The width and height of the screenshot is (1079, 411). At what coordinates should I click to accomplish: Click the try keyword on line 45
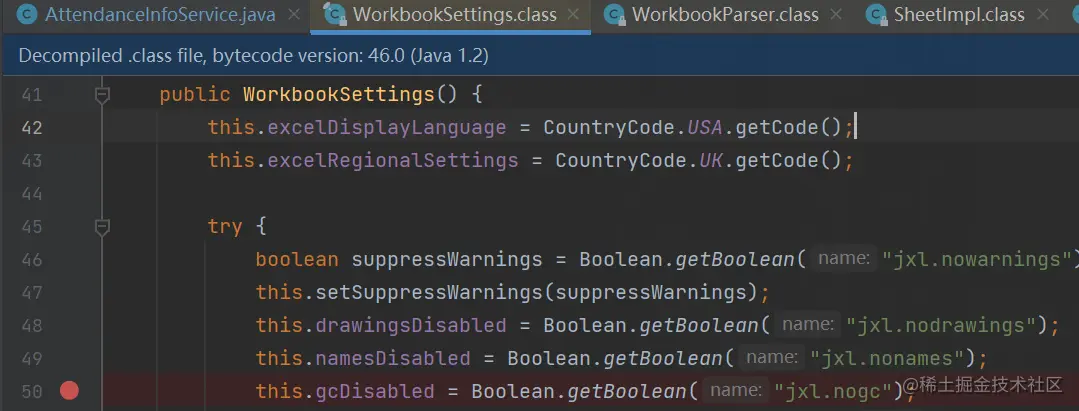(225, 226)
